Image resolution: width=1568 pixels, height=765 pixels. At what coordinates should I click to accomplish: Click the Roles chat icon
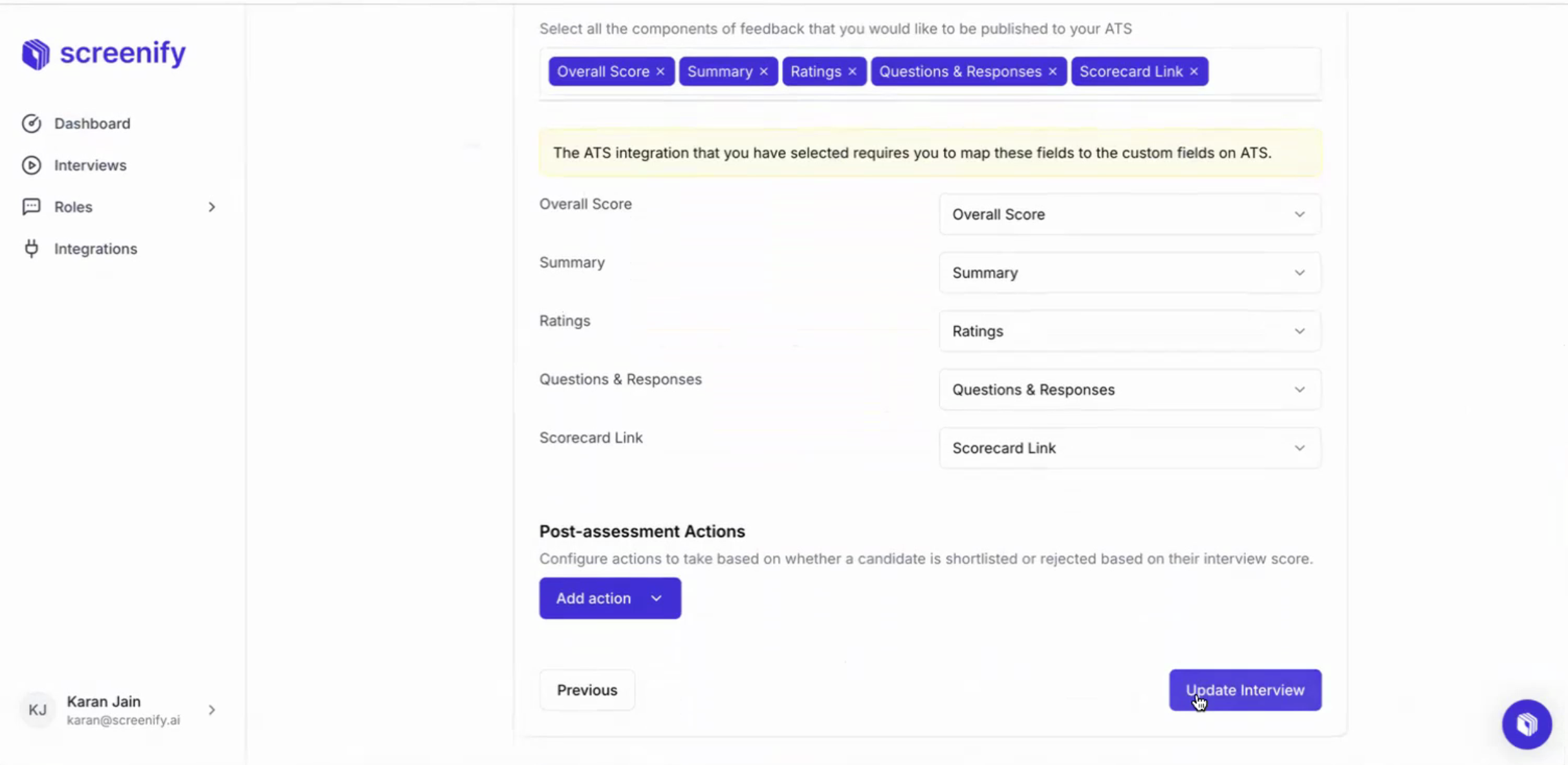tap(31, 206)
